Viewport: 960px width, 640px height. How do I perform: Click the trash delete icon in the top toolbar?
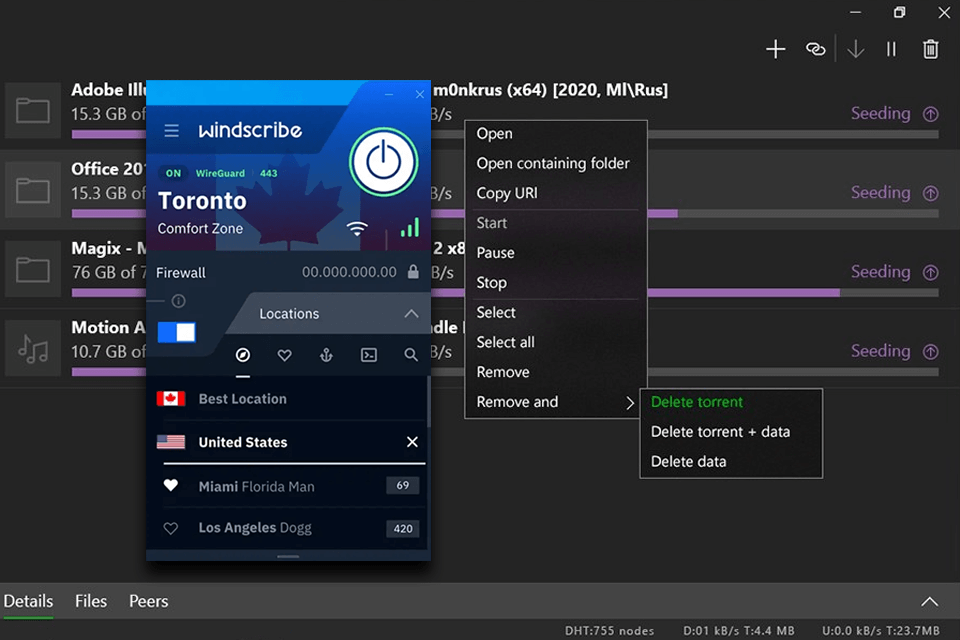pyautogui.click(x=930, y=49)
